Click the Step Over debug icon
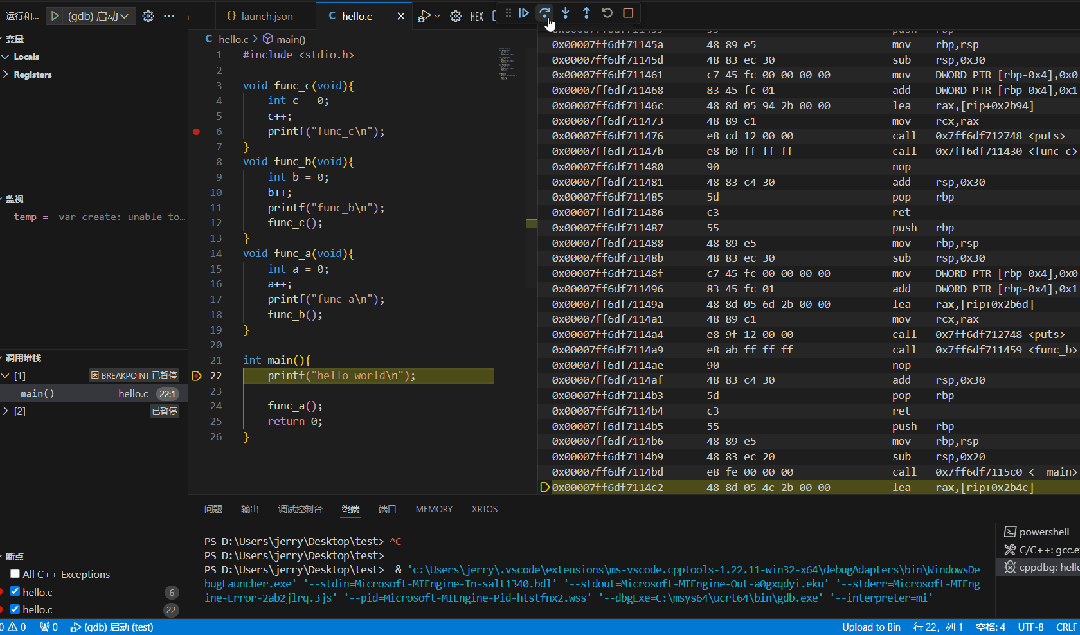Viewport: 1080px width, 635px height. 544,12
